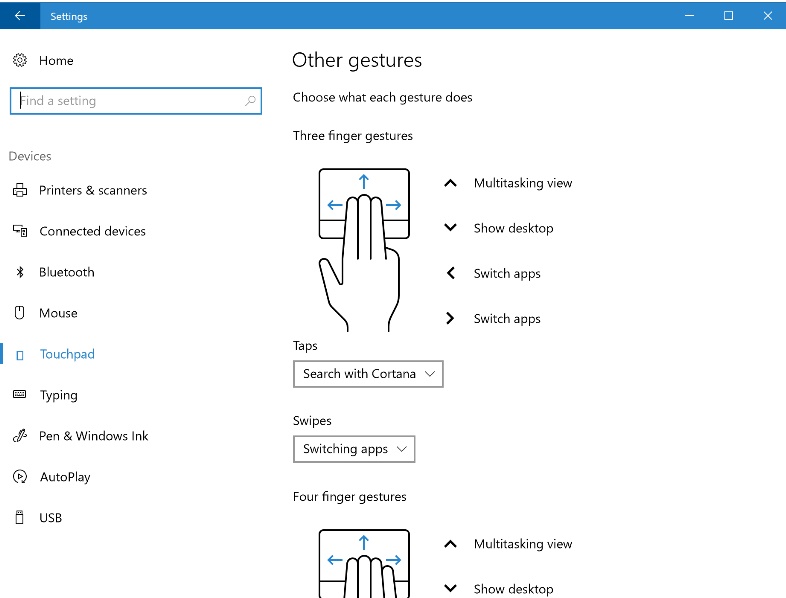
Task: Select Touchpad in the Devices sidebar
Action: (x=67, y=354)
